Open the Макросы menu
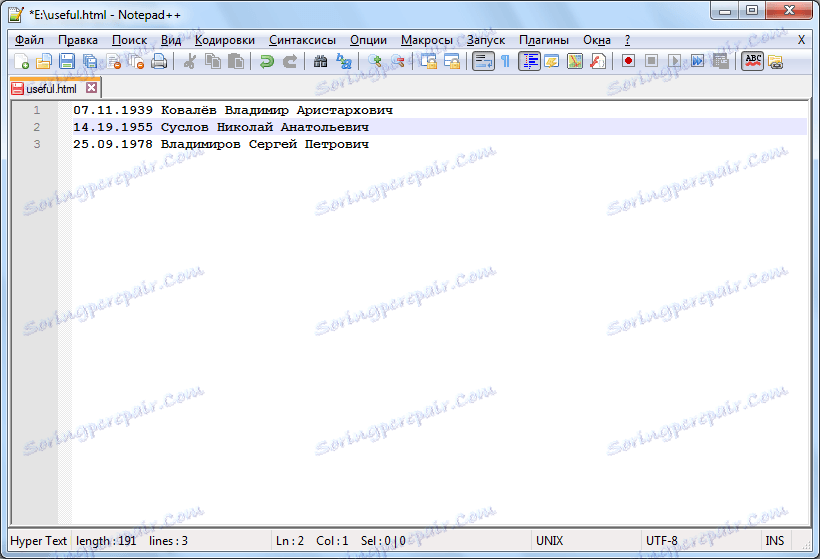Viewport: 820px width, 559px height. (426, 40)
